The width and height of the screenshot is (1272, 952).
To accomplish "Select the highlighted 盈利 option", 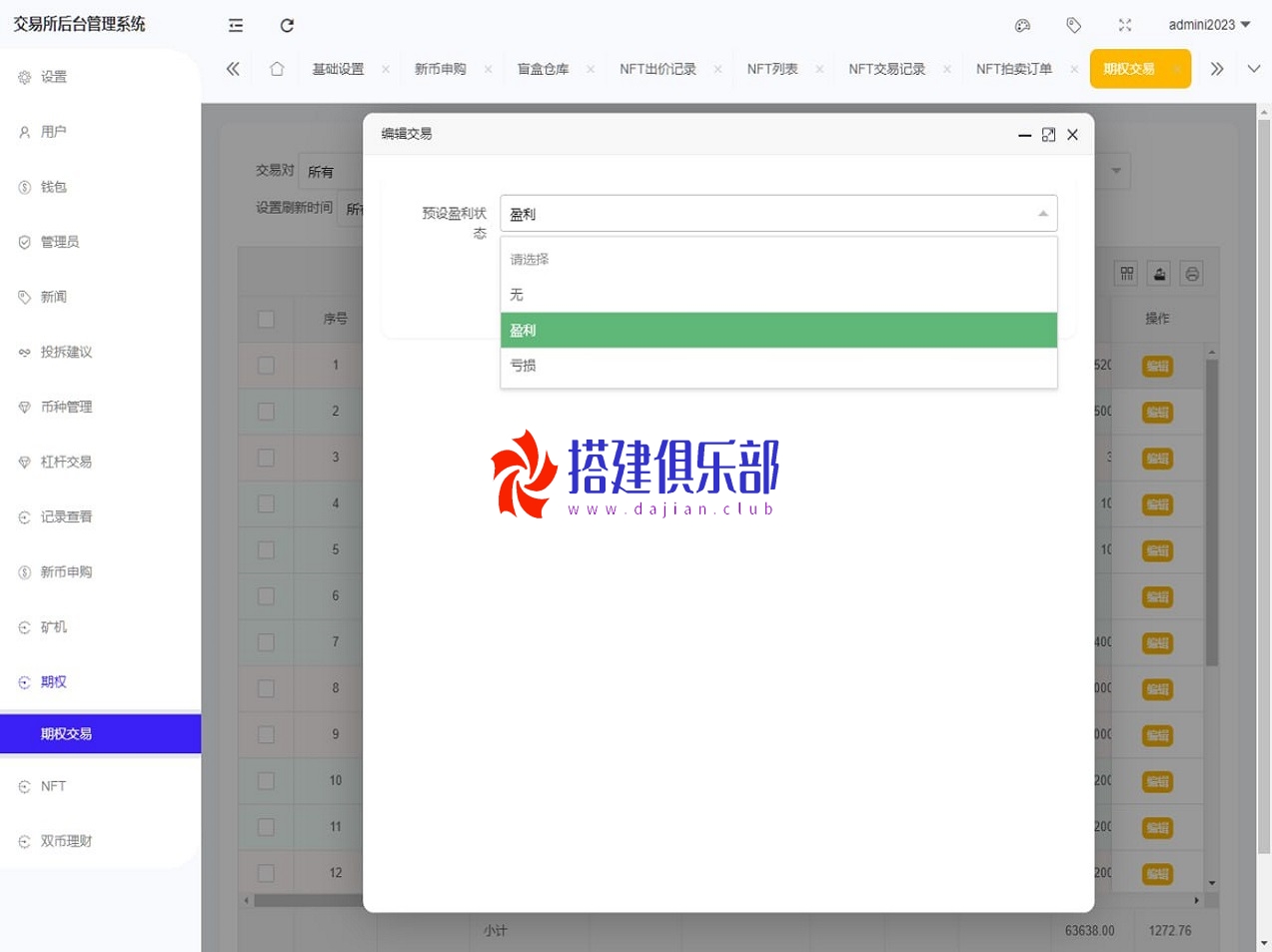I will coord(778,331).
